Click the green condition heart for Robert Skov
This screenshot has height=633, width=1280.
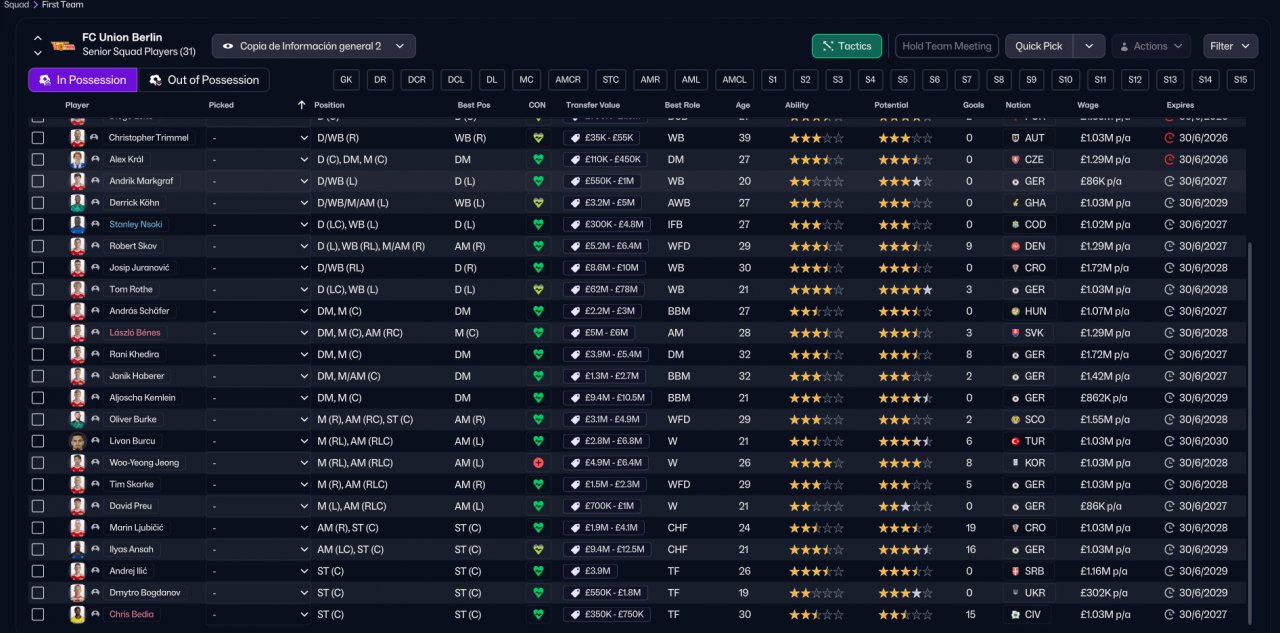538,246
